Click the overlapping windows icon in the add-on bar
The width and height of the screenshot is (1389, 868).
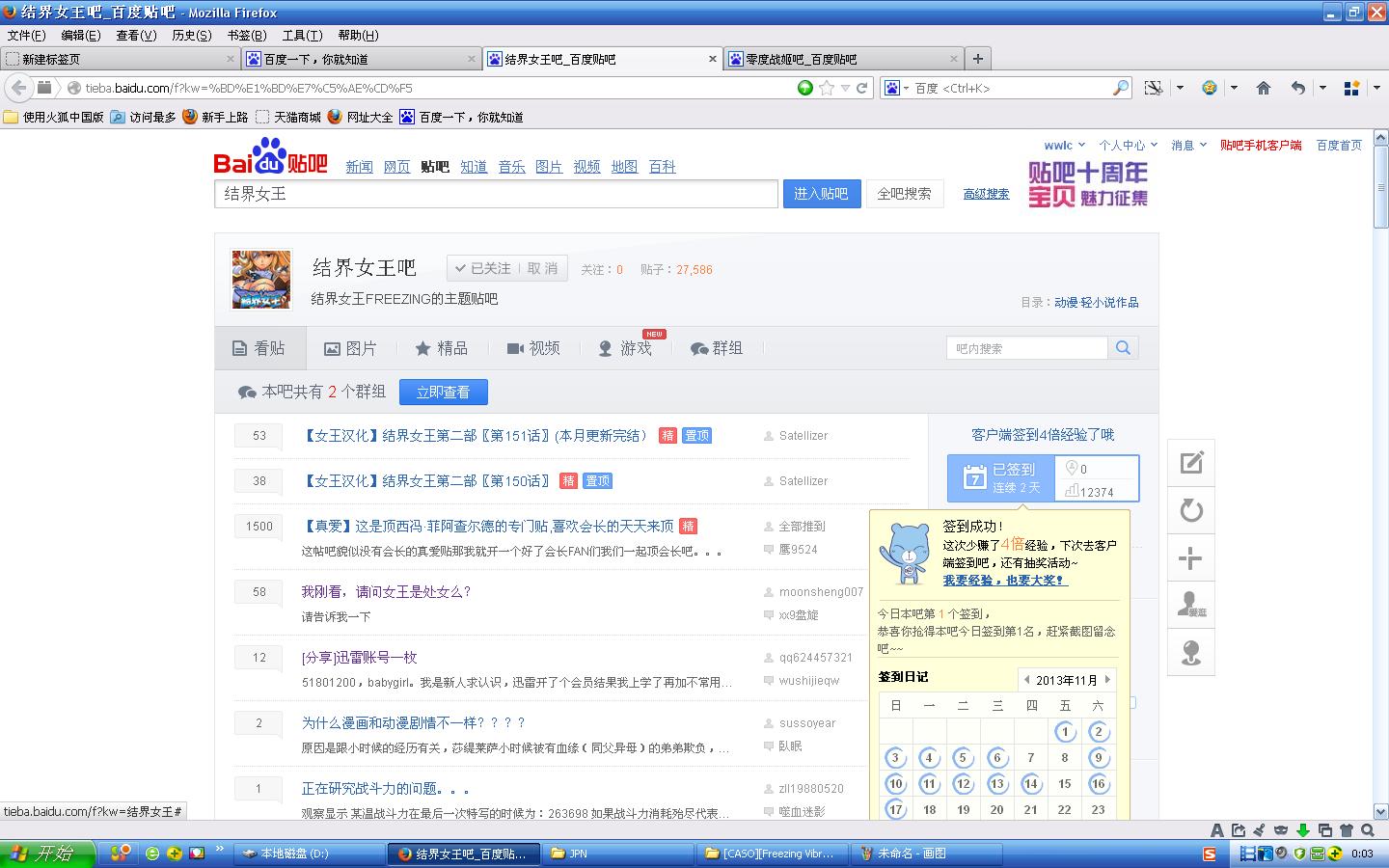coord(1325,829)
